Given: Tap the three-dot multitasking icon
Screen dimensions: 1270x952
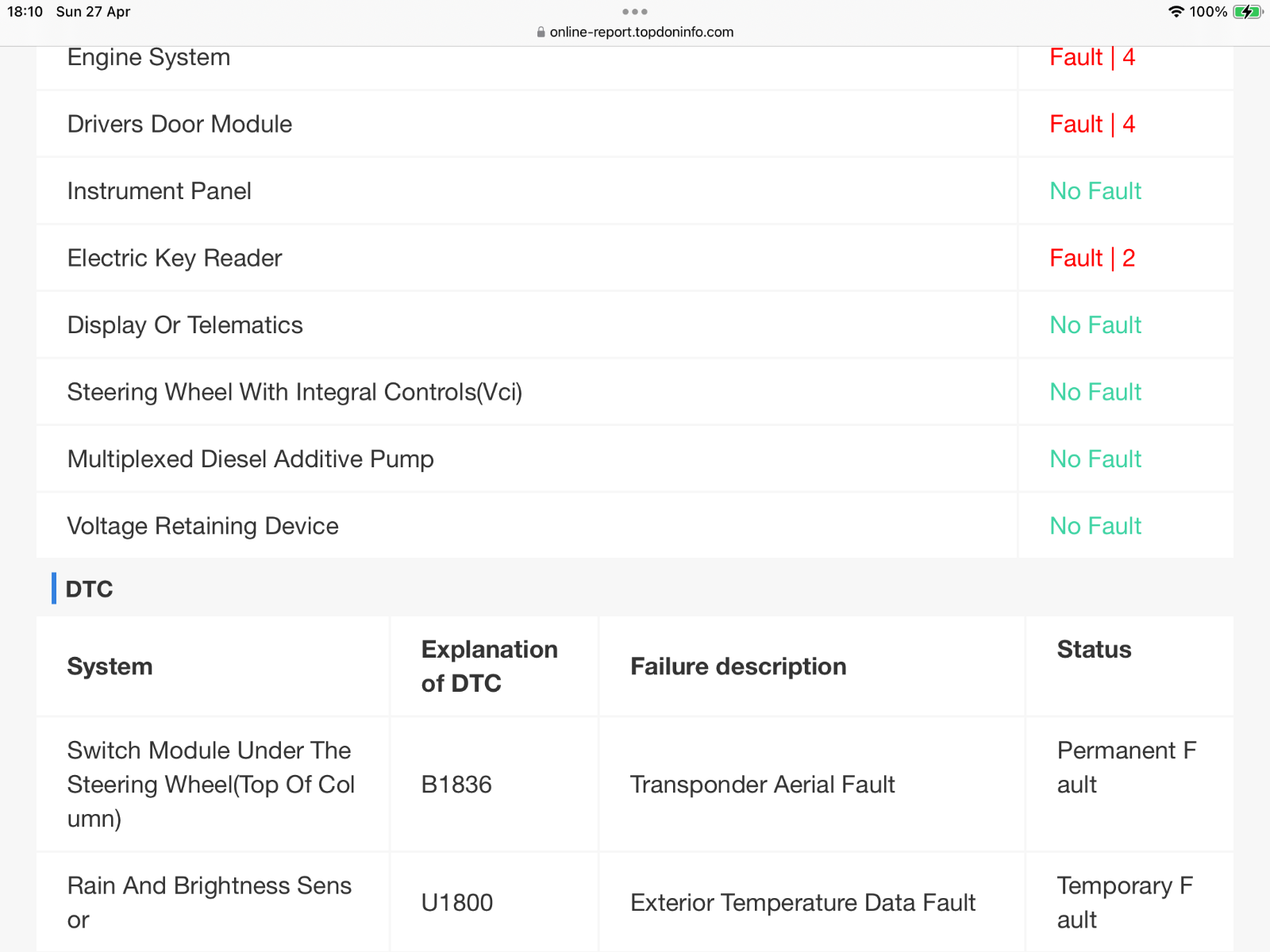Looking at the screenshot, I should [635, 12].
